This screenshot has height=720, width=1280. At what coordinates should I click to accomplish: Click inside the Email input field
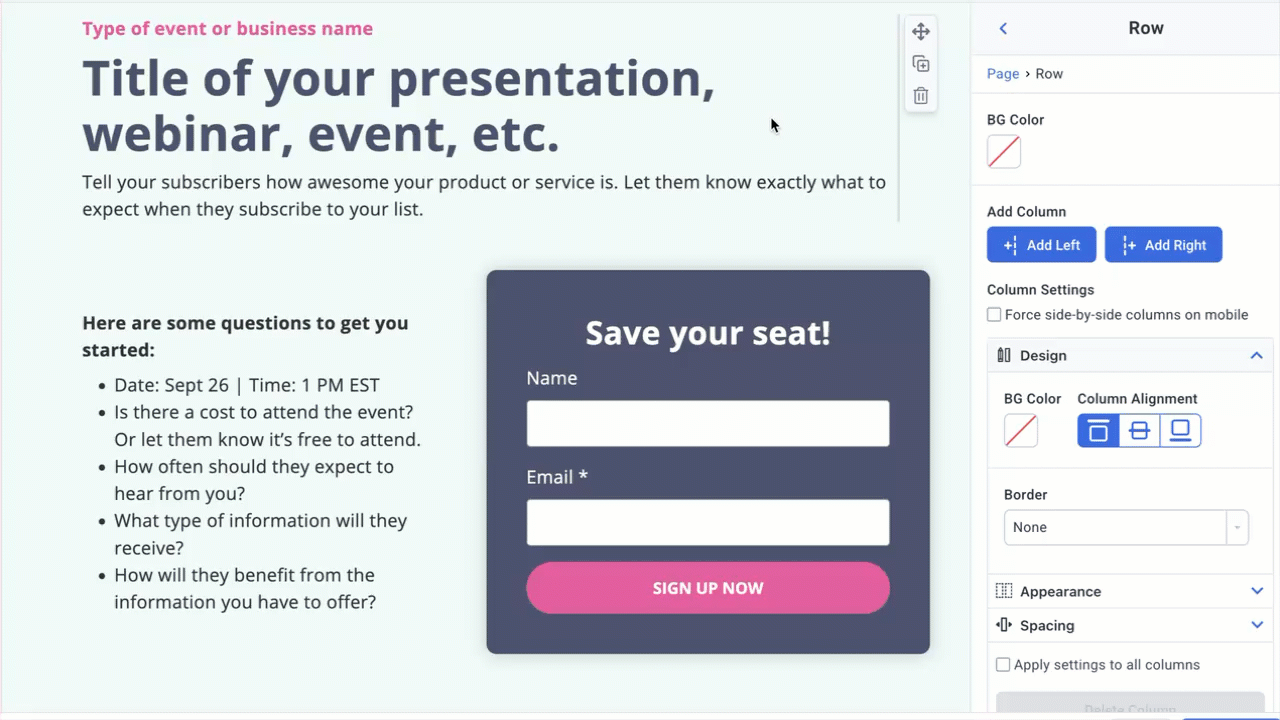707,522
